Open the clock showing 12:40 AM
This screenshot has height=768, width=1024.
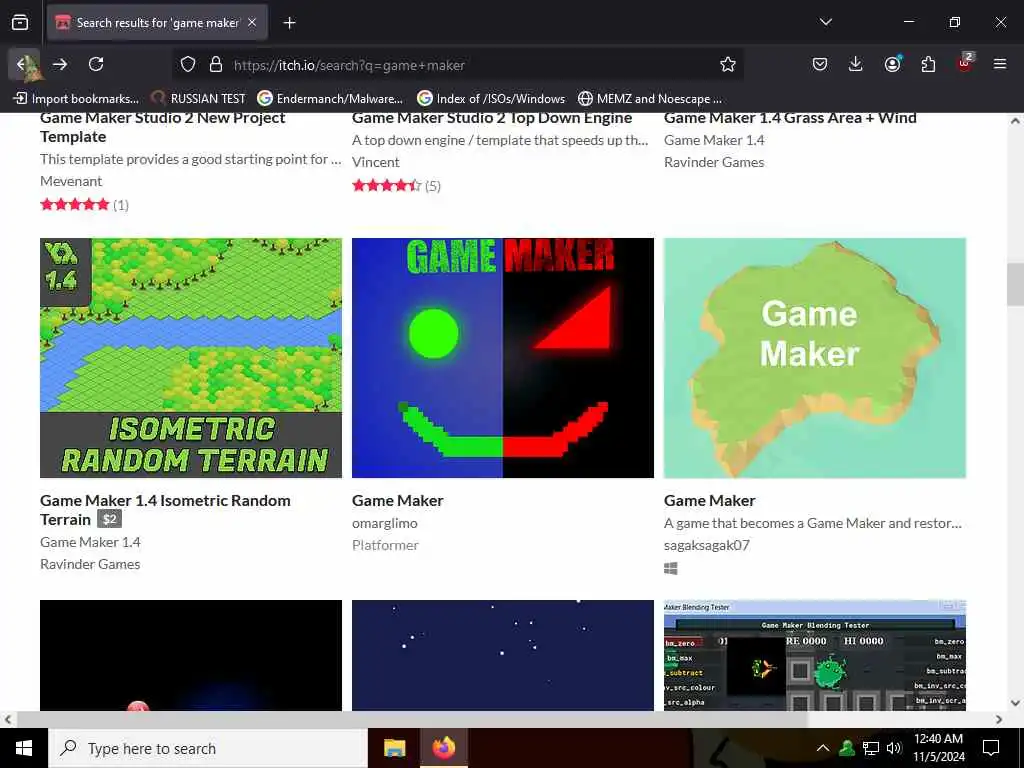[x=938, y=748]
